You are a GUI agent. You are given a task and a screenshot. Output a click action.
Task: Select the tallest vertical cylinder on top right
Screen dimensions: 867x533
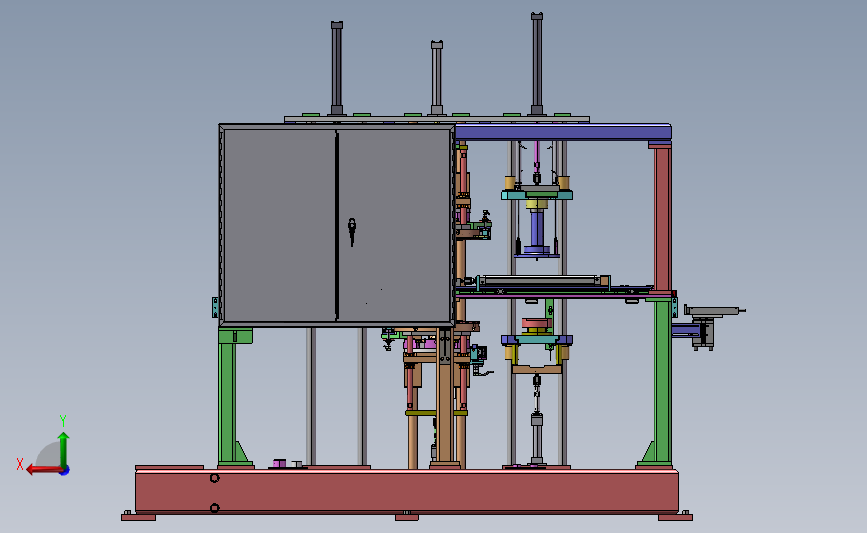[536, 64]
